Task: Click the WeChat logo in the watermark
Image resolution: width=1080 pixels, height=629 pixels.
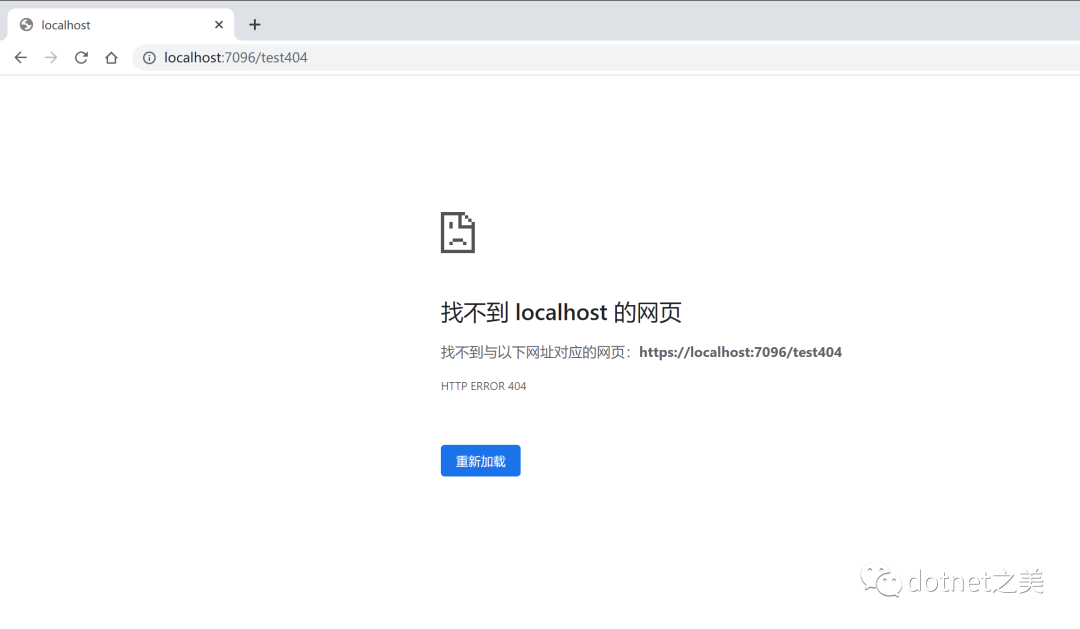Action: (883, 581)
